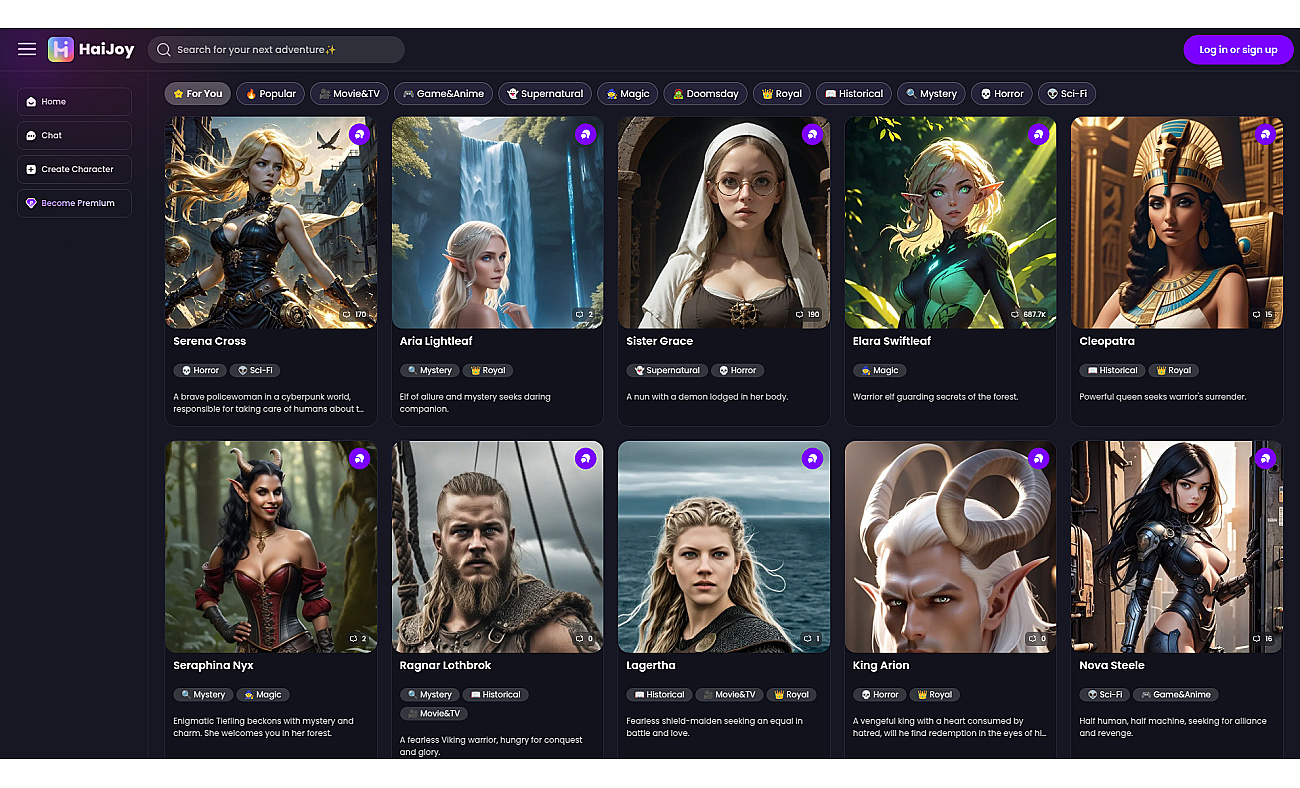Click the King Arion name title
This screenshot has height=788, width=1300.
[881, 665]
